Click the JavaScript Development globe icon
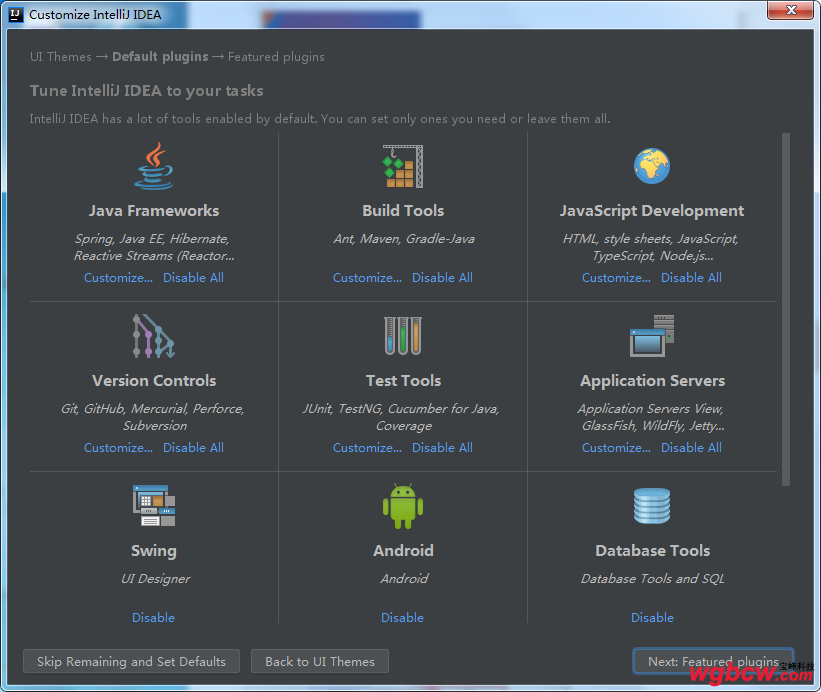Screen dimensions: 821x692 tap(652, 166)
